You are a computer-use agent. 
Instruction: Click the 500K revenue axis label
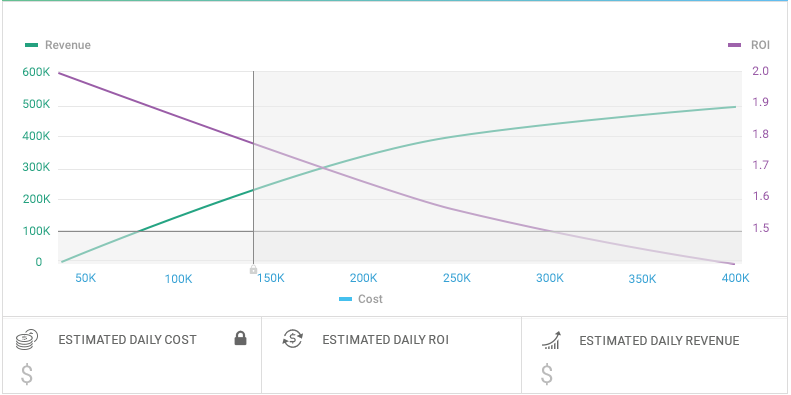36,104
